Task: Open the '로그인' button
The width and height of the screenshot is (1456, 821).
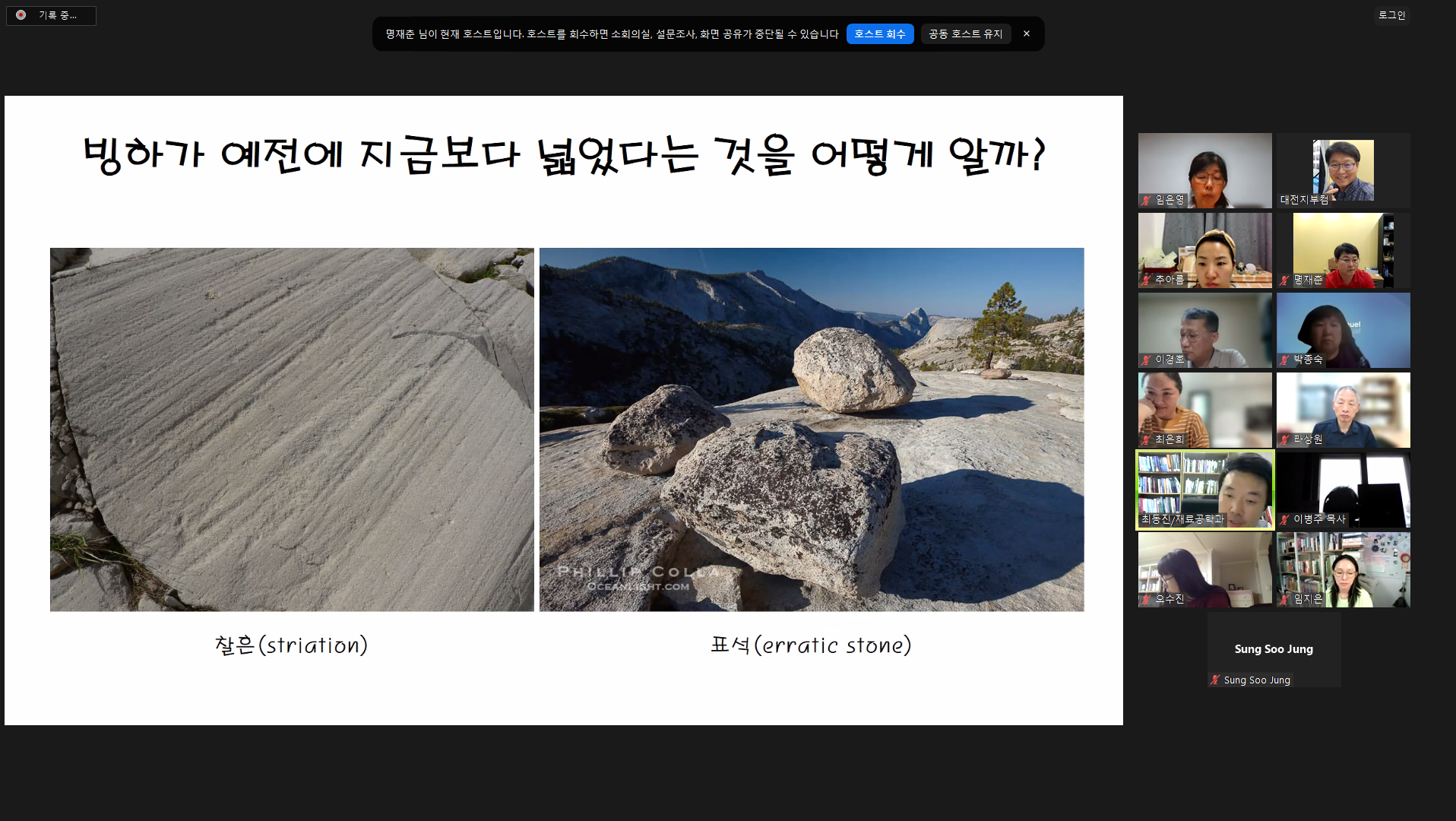Action: pos(1391,15)
